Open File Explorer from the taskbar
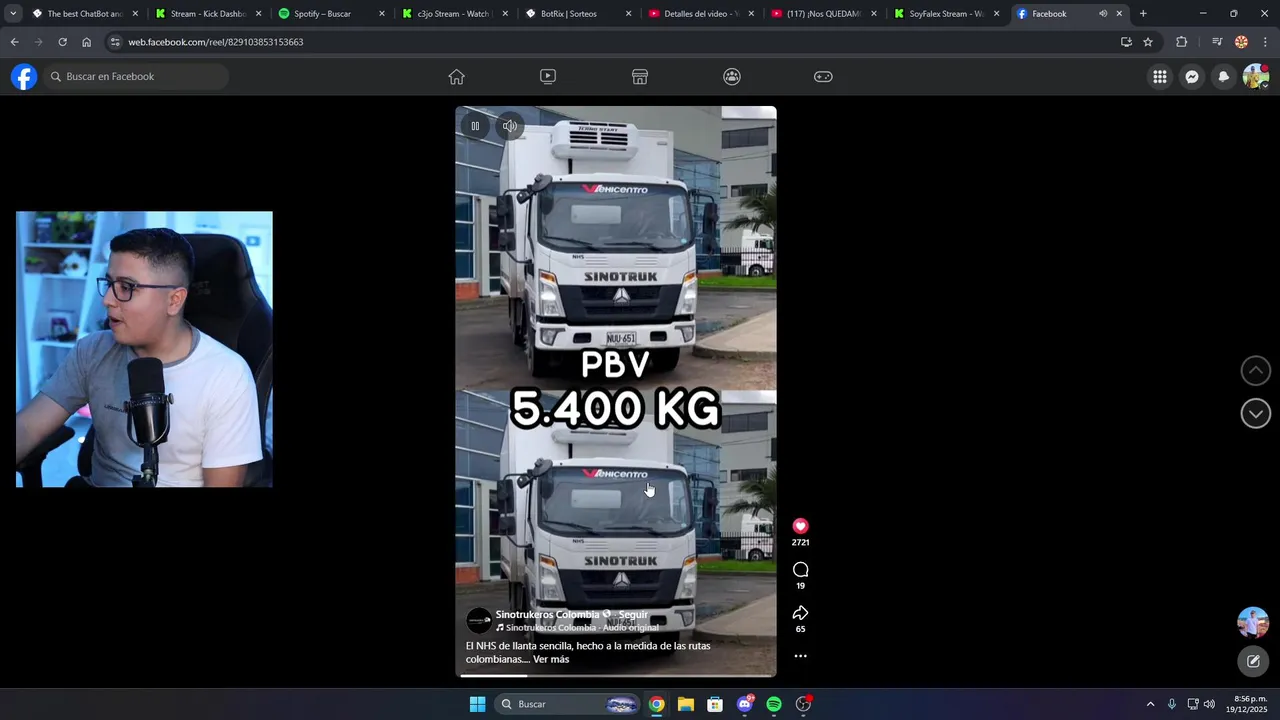Screen dimensions: 1280x720 (685, 704)
